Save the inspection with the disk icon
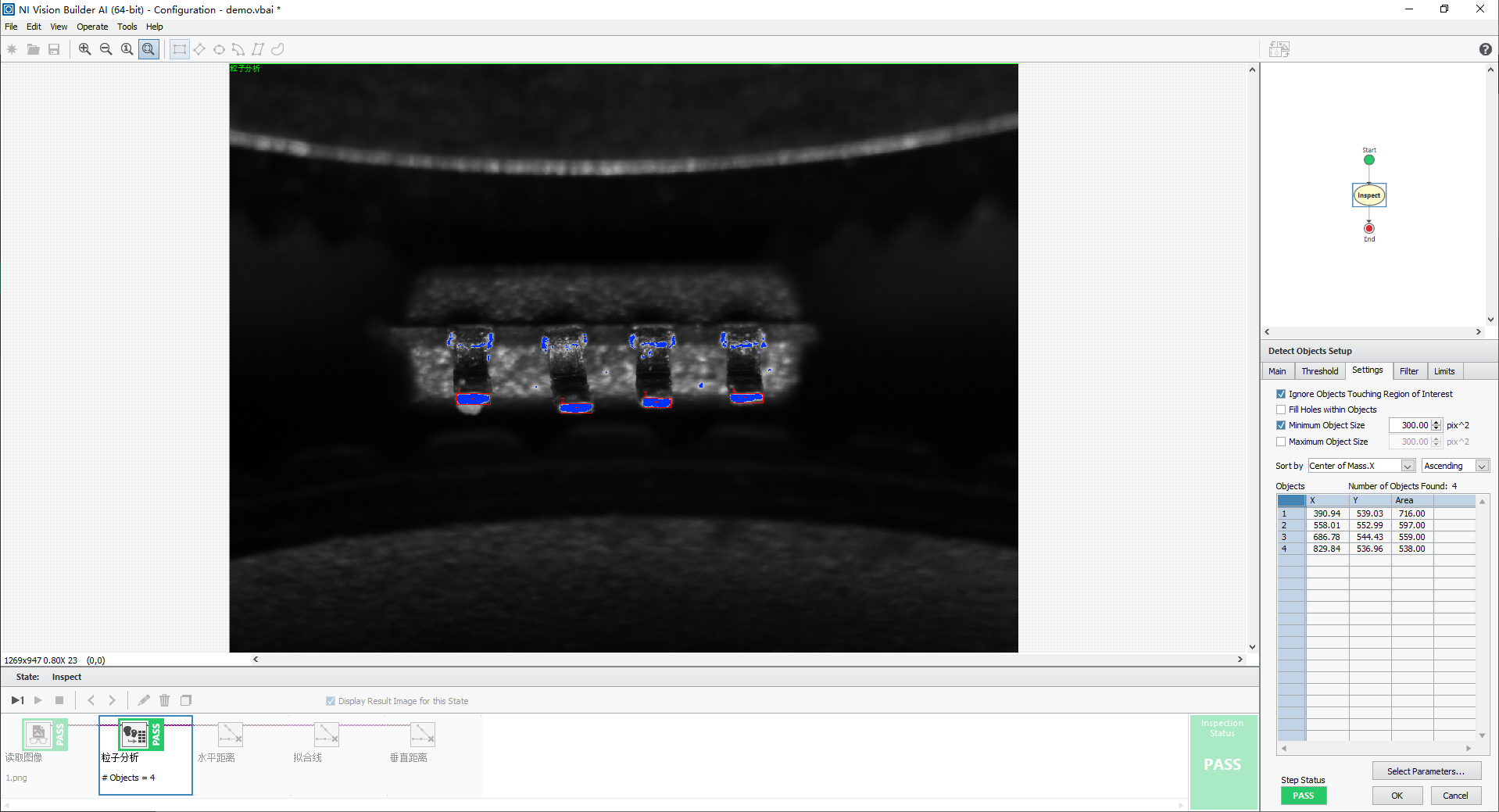 54,49
